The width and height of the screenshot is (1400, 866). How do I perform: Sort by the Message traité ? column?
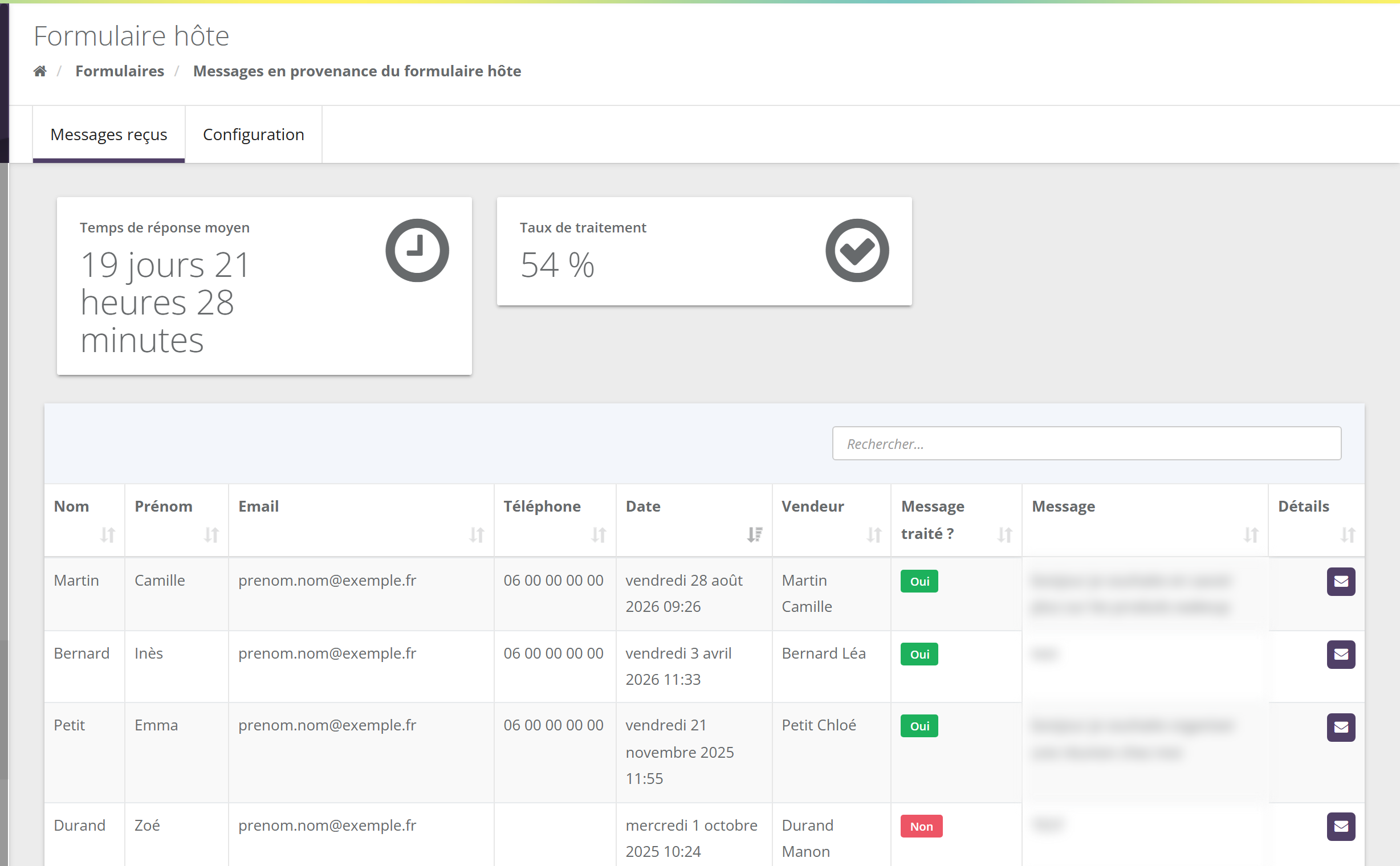pos(956,520)
